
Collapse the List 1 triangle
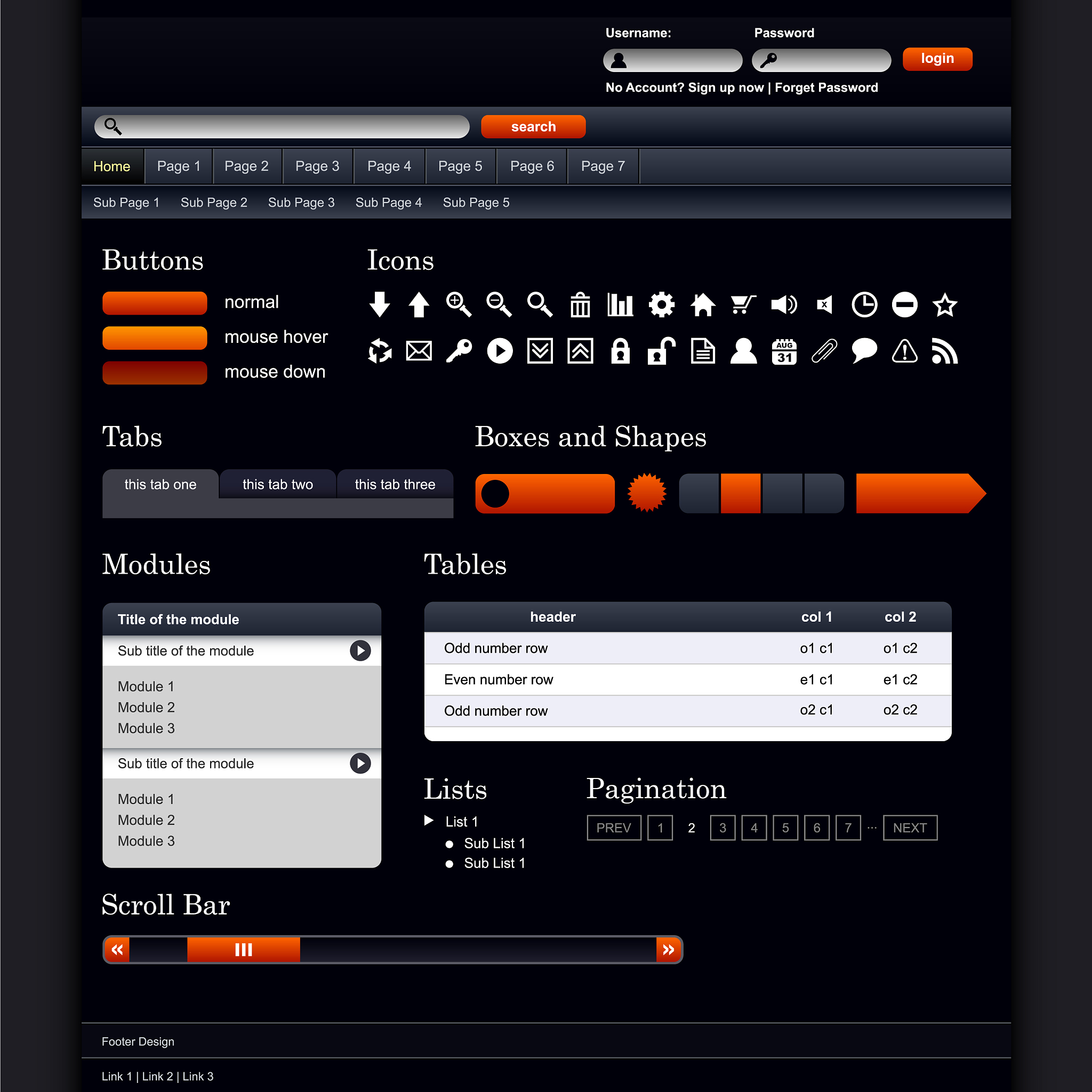(x=429, y=821)
